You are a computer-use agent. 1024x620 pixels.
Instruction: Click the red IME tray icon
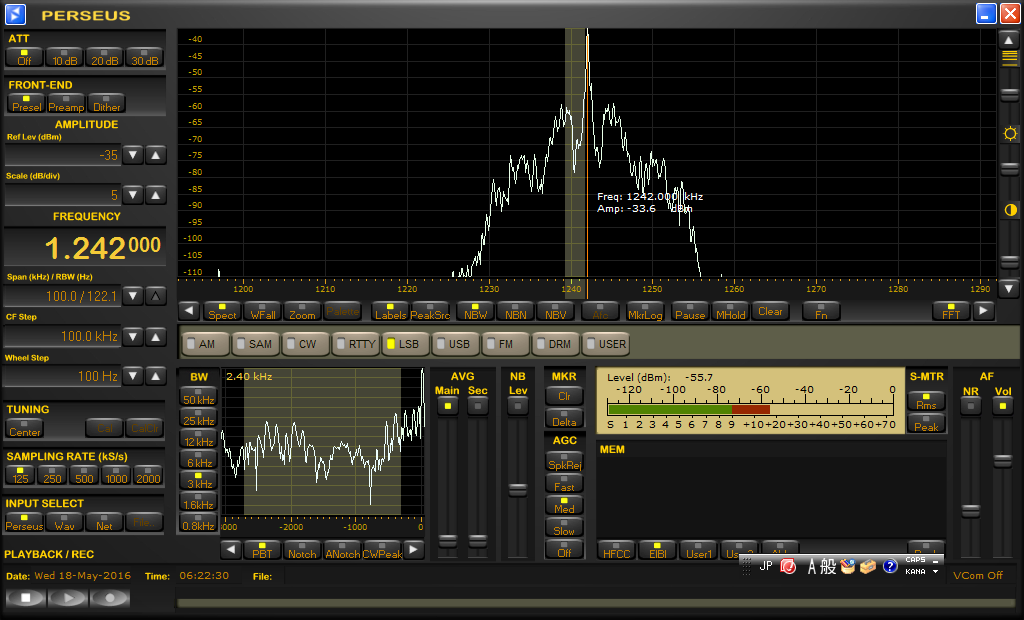(788, 566)
